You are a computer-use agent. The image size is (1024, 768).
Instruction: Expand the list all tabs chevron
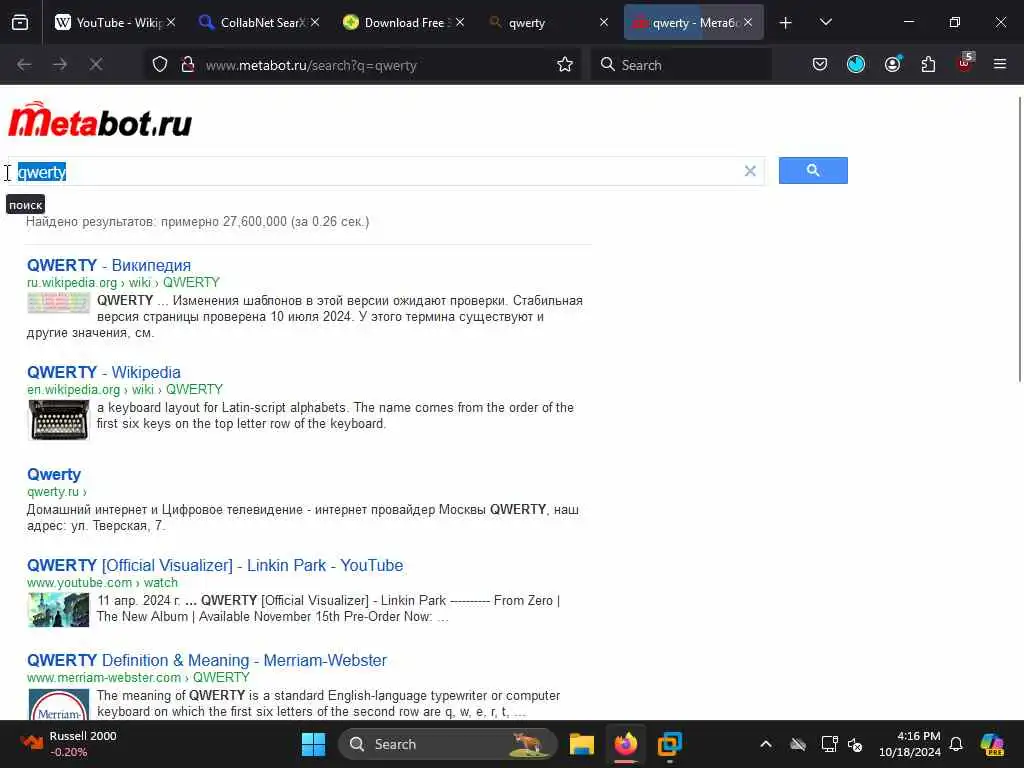coord(826,22)
